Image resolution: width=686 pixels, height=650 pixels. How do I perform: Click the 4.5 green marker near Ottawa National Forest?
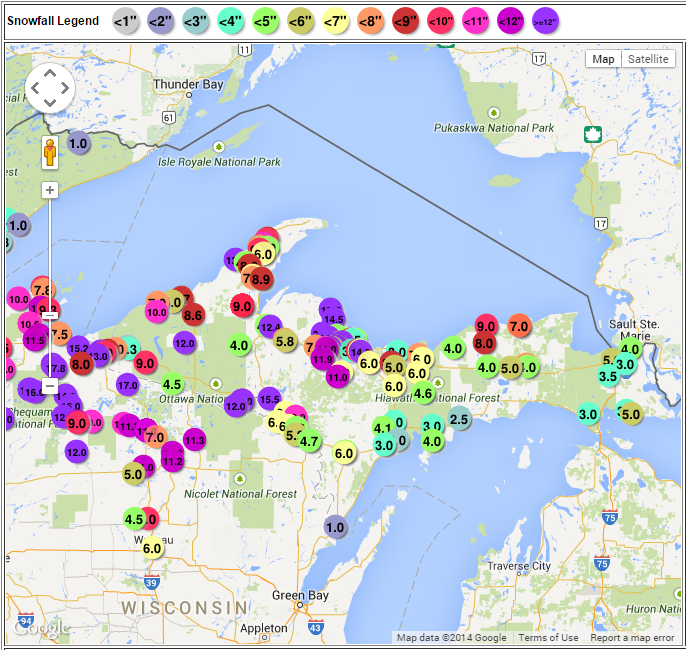tap(172, 384)
